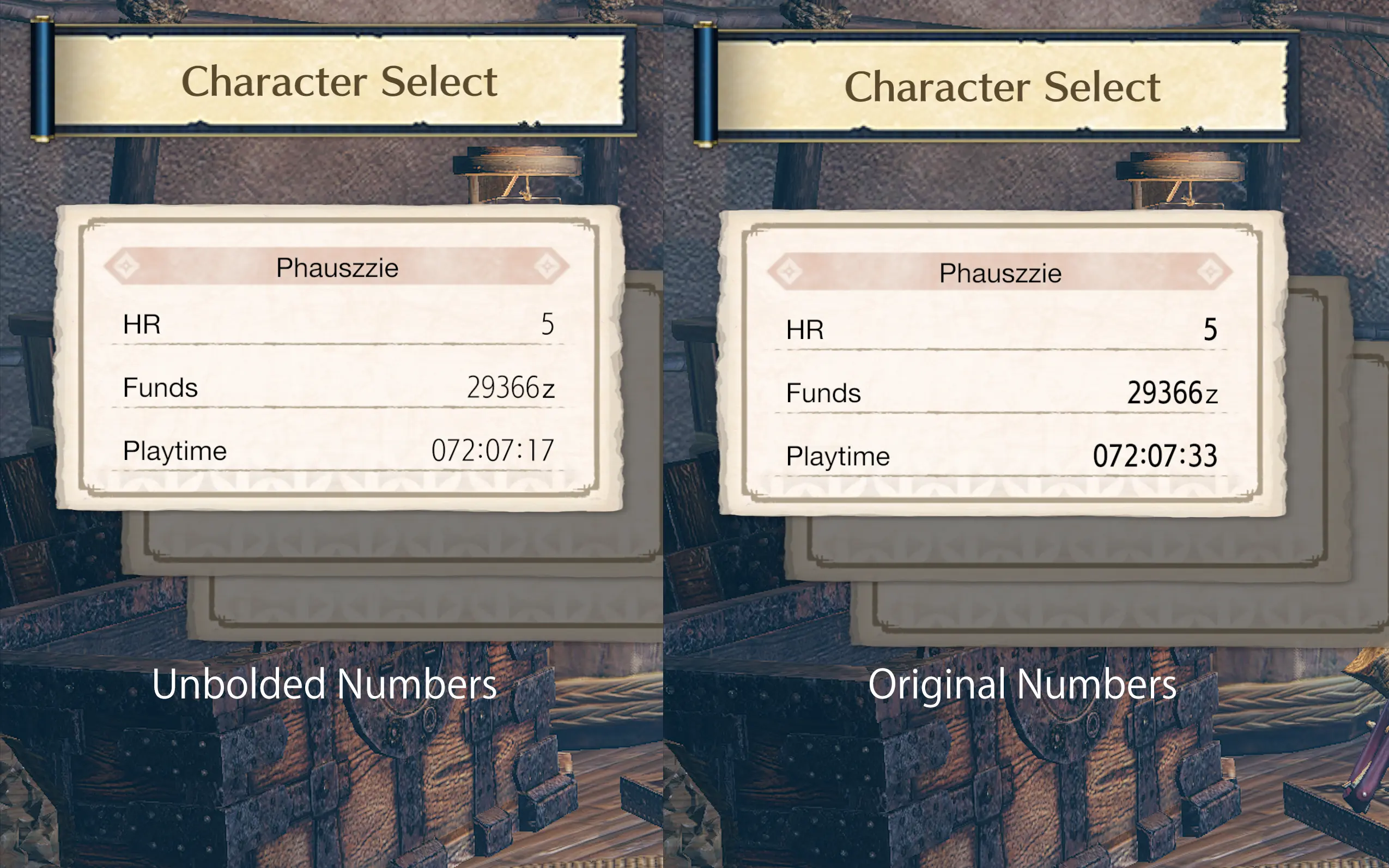Click the Character Select banner above the Original card

click(x=1002, y=87)
